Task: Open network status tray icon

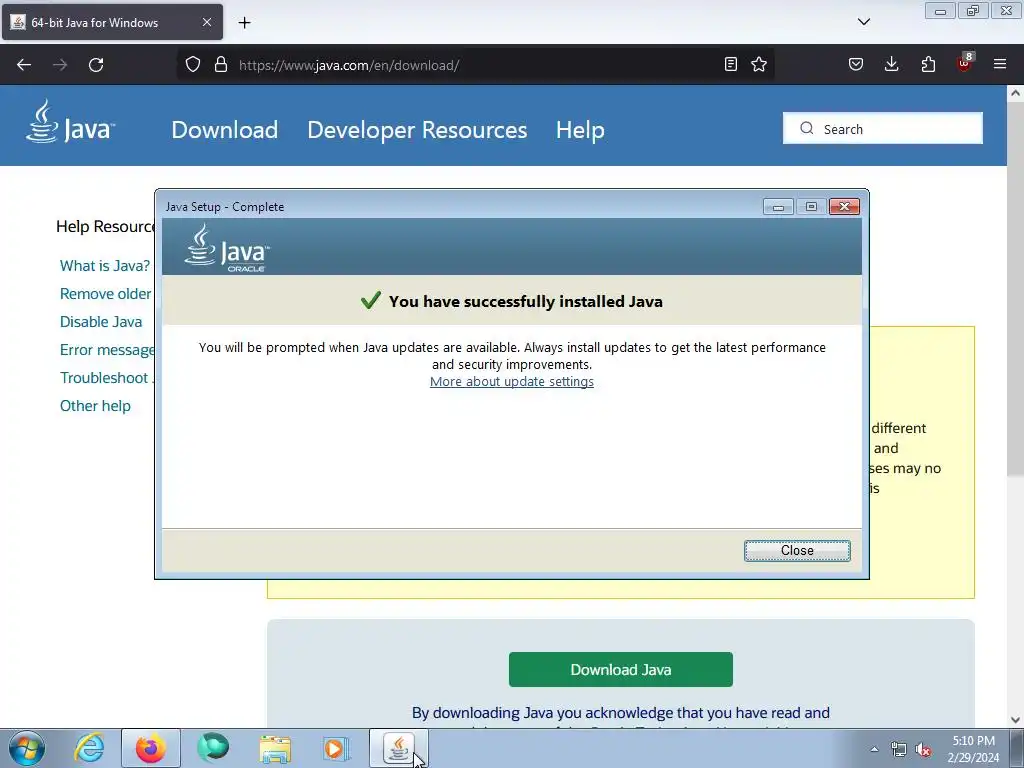Action: click(x=899, y=750)
